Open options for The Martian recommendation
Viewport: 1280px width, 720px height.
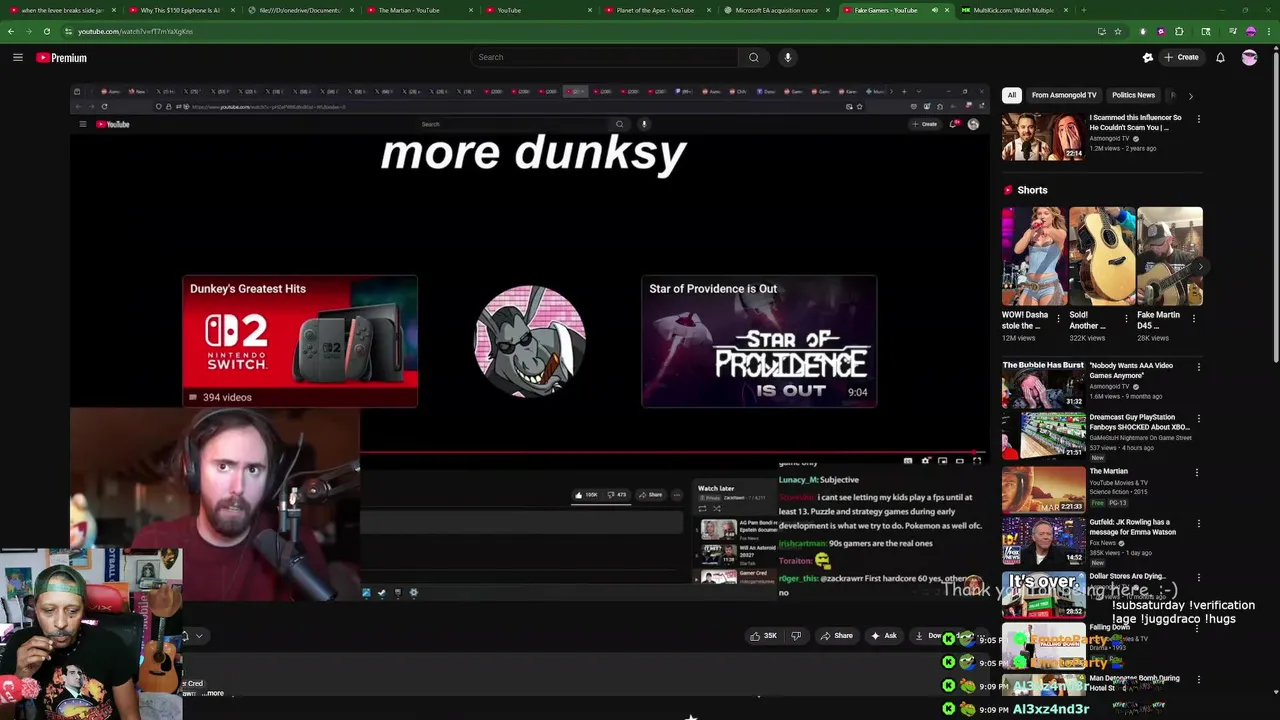[1198, 472]
